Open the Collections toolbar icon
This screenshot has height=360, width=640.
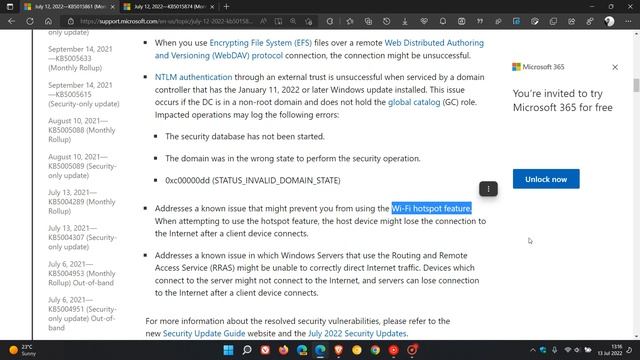click(x=368, y=21)
